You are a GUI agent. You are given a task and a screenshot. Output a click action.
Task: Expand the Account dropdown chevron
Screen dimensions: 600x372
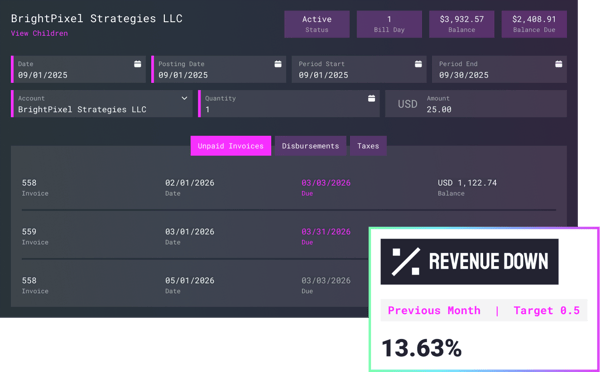[x=184, y=98]
